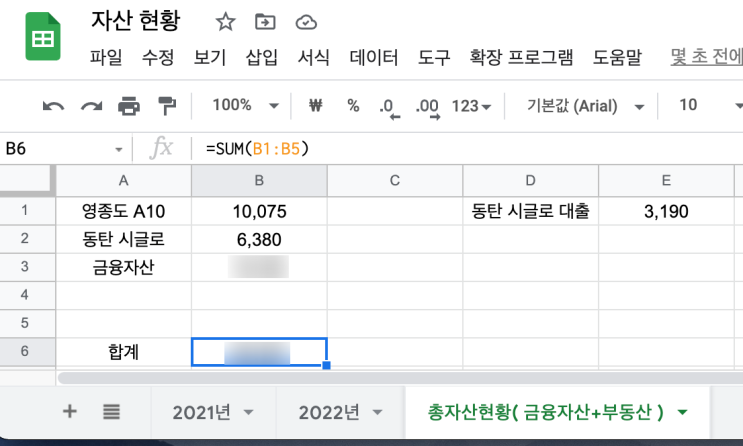The height and width of the screenshot is (446, 743).
Task: Click the move to folder icon
Action: pos(265,22)
